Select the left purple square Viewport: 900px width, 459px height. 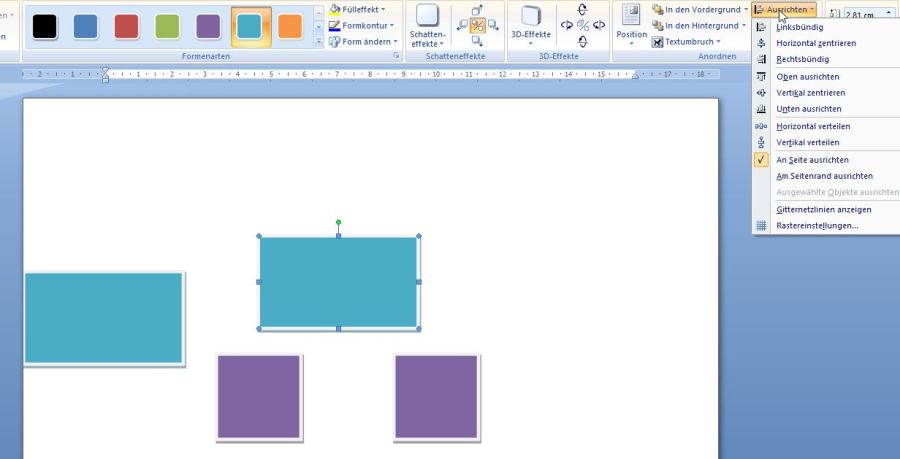pos(259,398)
